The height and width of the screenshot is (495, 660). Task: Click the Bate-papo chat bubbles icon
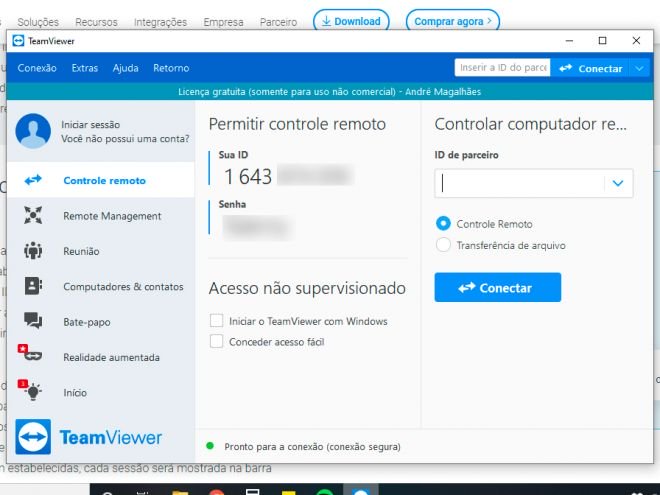[33, 321]
